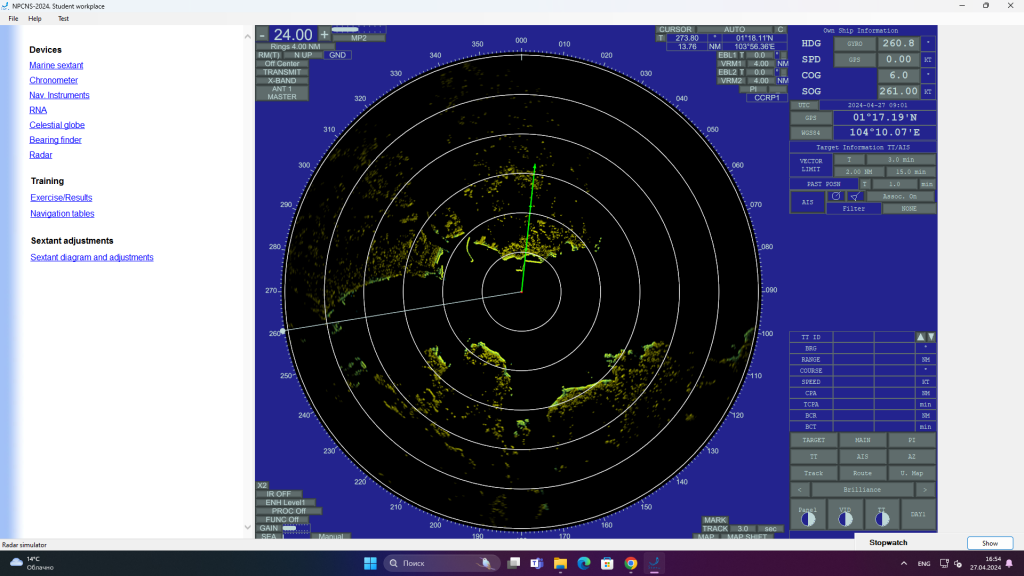1024x576 pixels.
Task: Increase radar range with plus button
Action: 324,35
